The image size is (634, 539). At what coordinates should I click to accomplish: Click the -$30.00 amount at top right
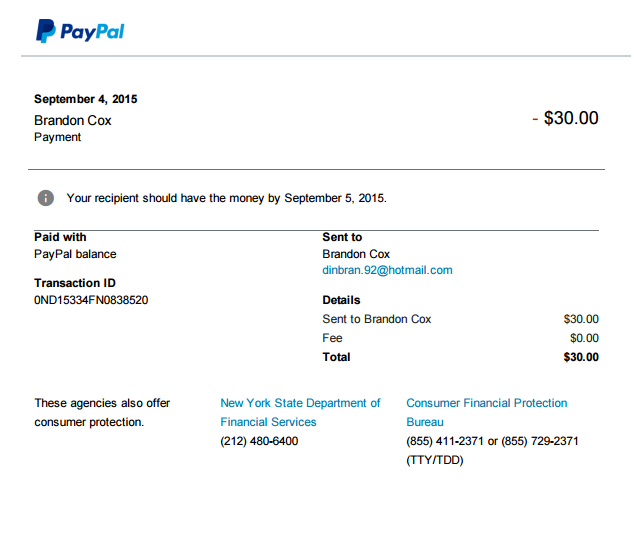pyautogui.click(x=565, y=118)
